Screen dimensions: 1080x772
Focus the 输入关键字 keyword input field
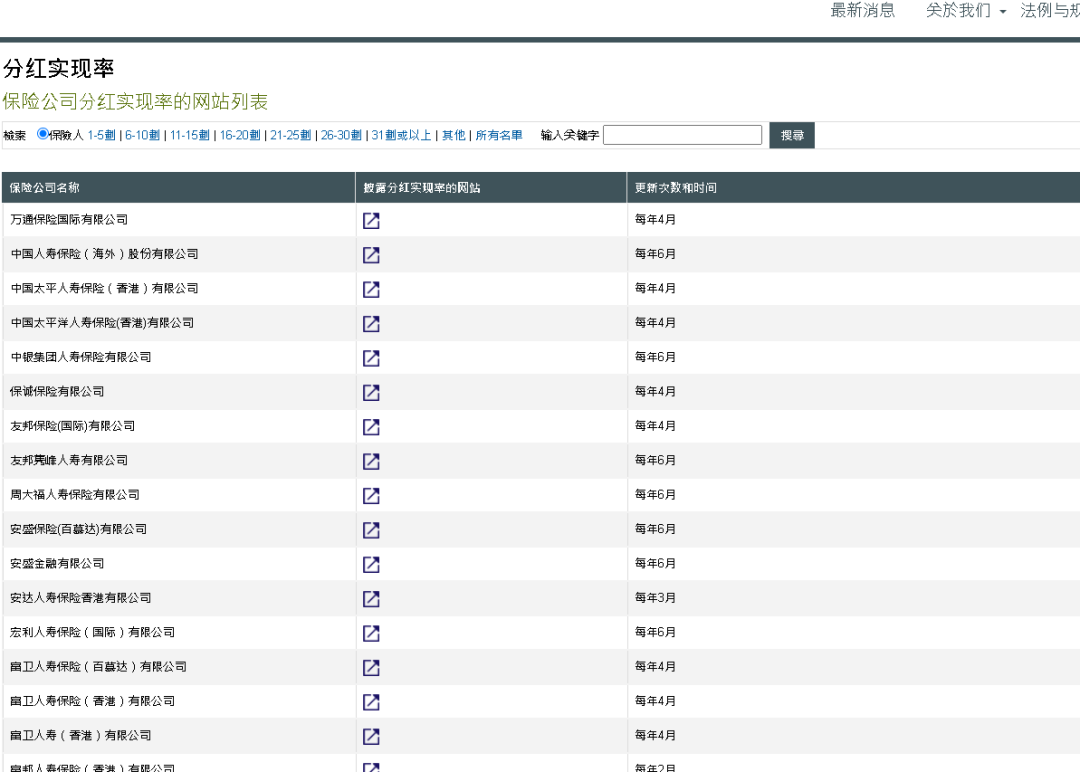(682, 135)
